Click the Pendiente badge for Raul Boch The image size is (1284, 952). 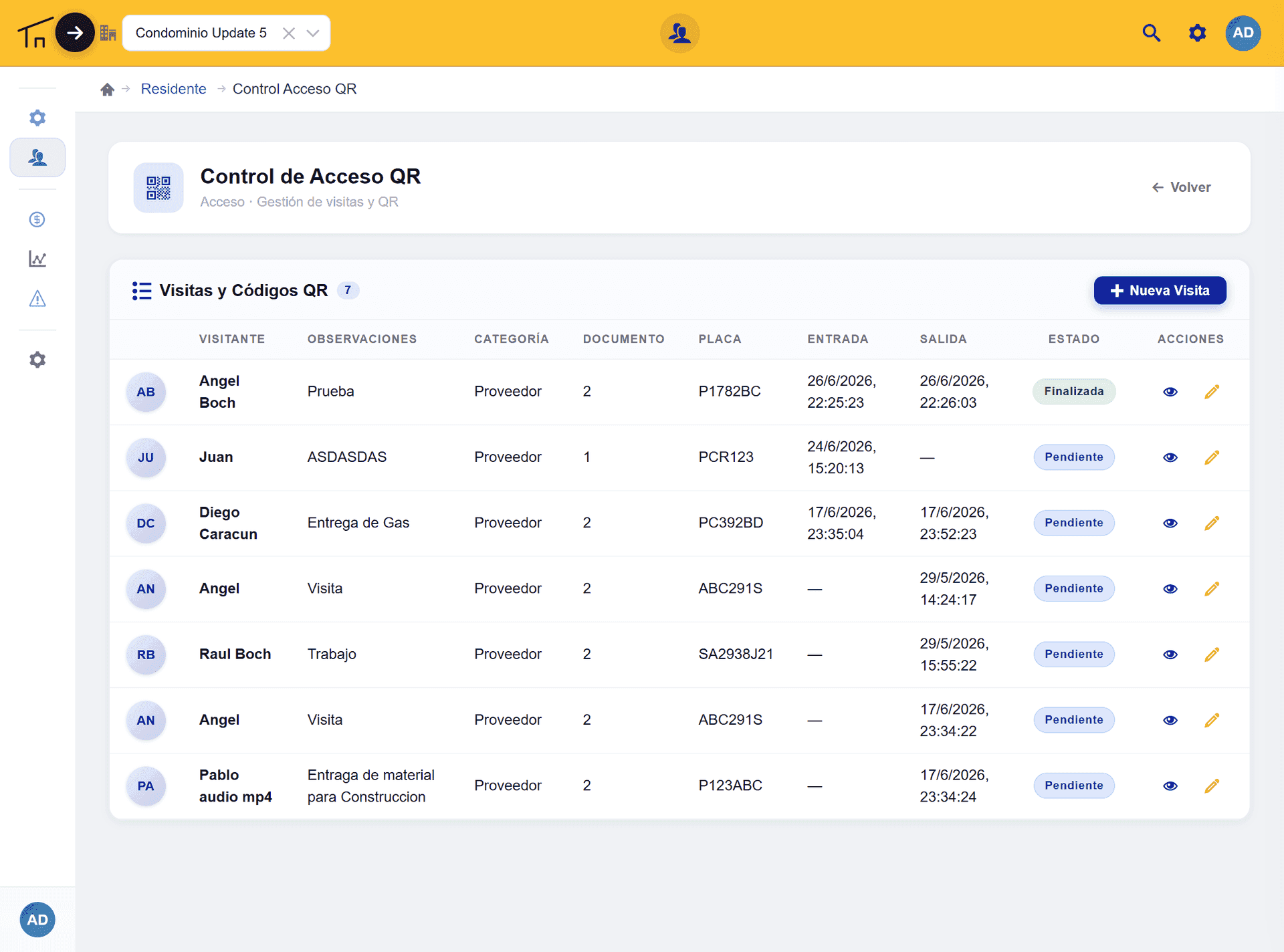(1074, 654)
